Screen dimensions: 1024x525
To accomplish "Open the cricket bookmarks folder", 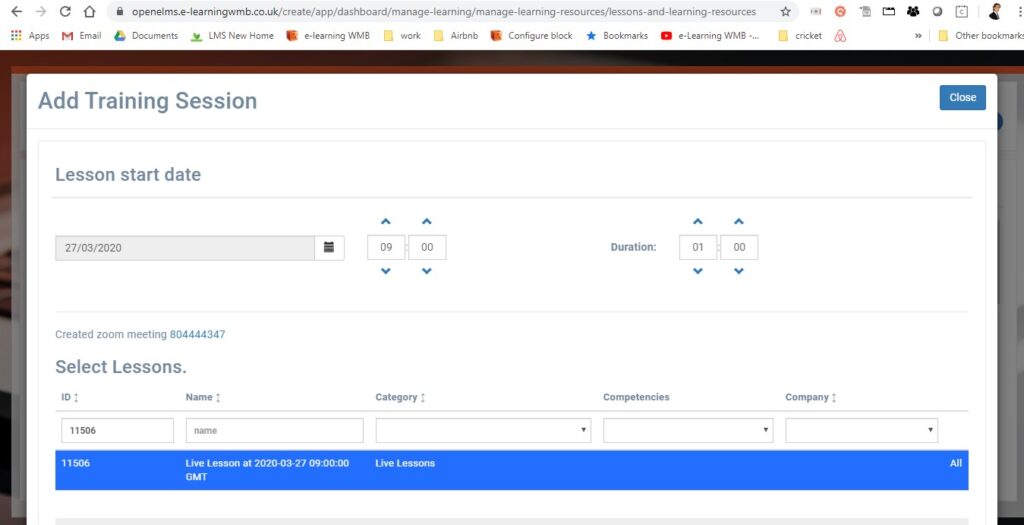I will pyautogui.click(x=800, y=36).
